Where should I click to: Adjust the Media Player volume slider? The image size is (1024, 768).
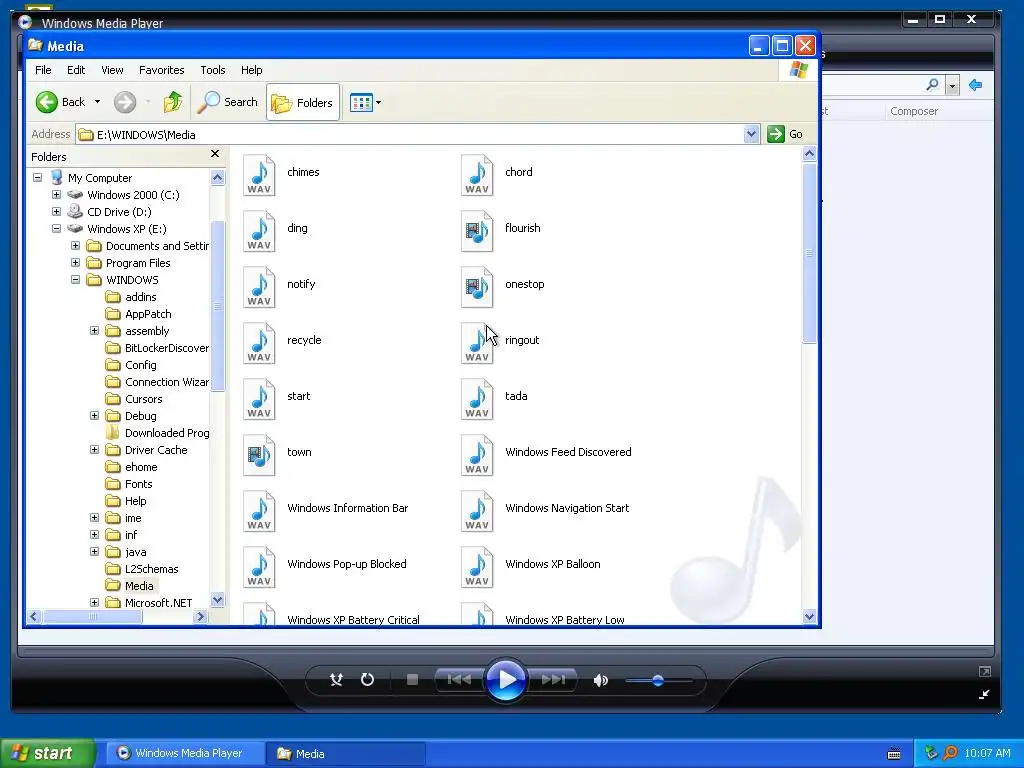click(658, 680)
